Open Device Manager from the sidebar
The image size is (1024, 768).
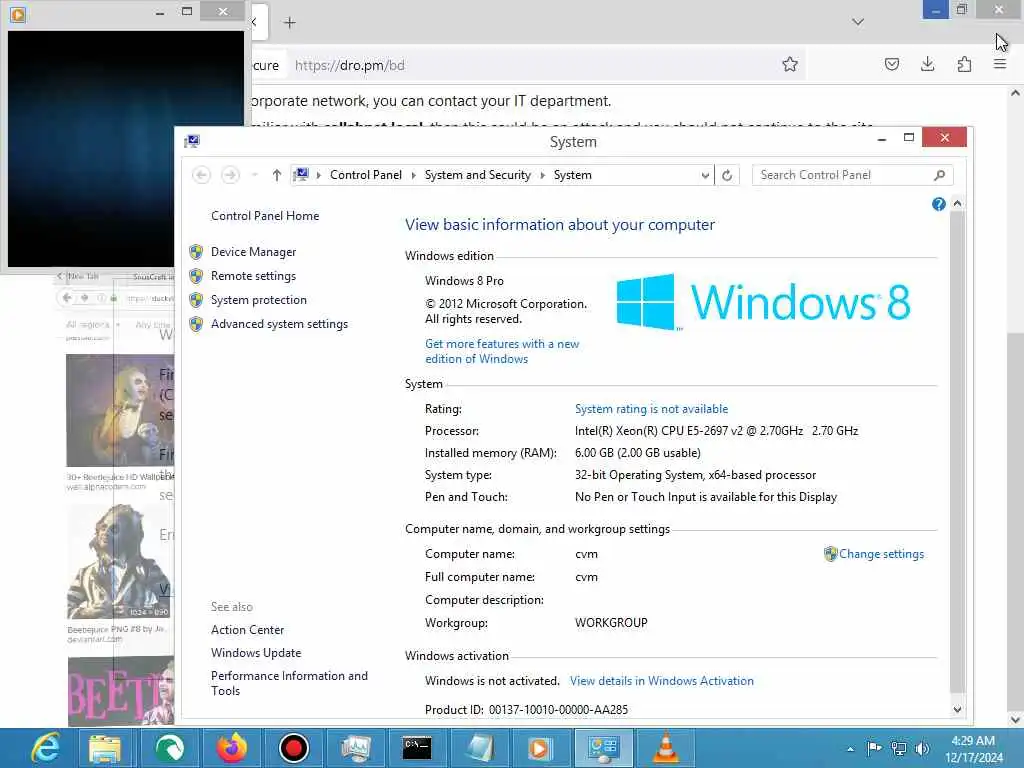[x=253, y=252]
